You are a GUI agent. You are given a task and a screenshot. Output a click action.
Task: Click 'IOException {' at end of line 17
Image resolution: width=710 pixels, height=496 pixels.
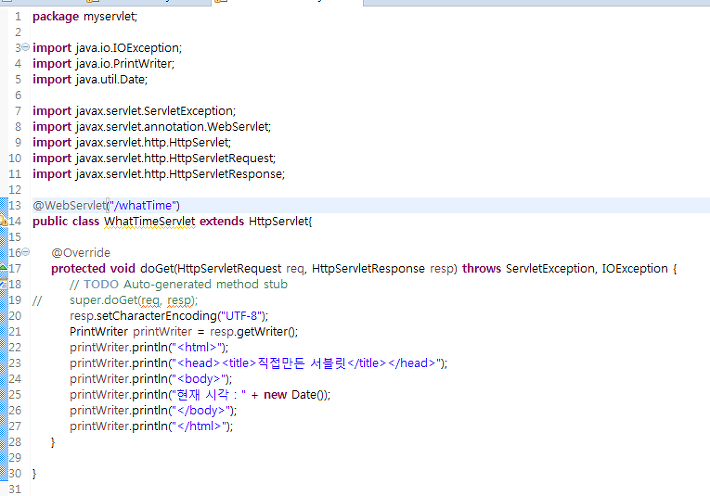pyautogui.click(x=639, y=269)
